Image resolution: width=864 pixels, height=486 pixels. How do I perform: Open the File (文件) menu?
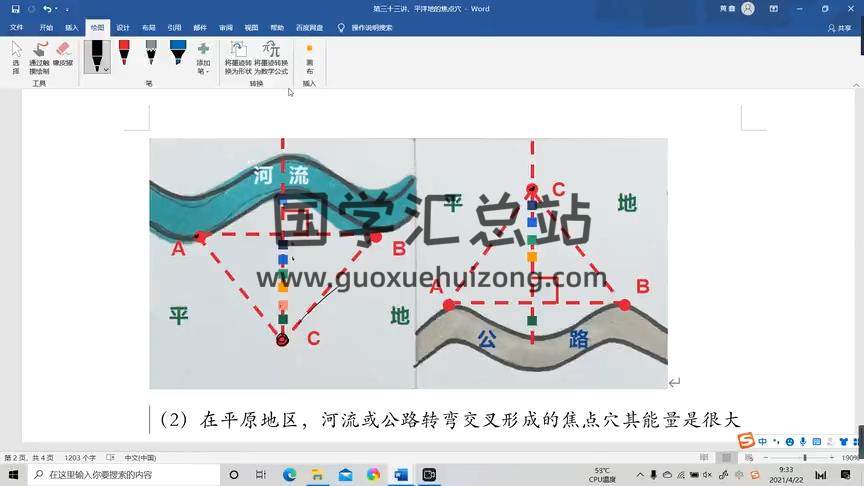pos(16,28)
